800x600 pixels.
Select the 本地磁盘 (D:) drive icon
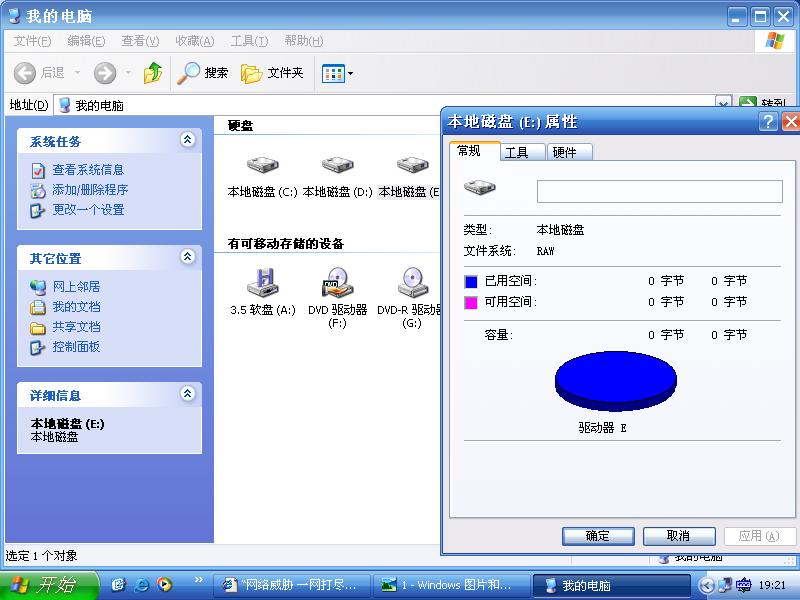click(337, 165)
